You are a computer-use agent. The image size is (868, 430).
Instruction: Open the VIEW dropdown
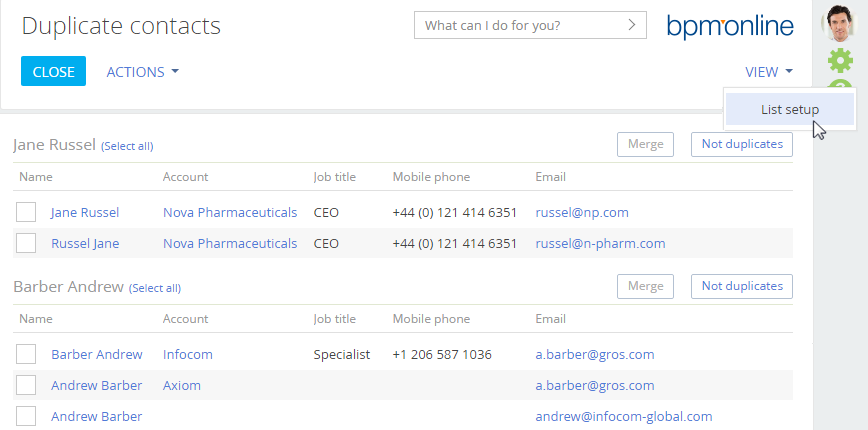click(x=768, y=72)
